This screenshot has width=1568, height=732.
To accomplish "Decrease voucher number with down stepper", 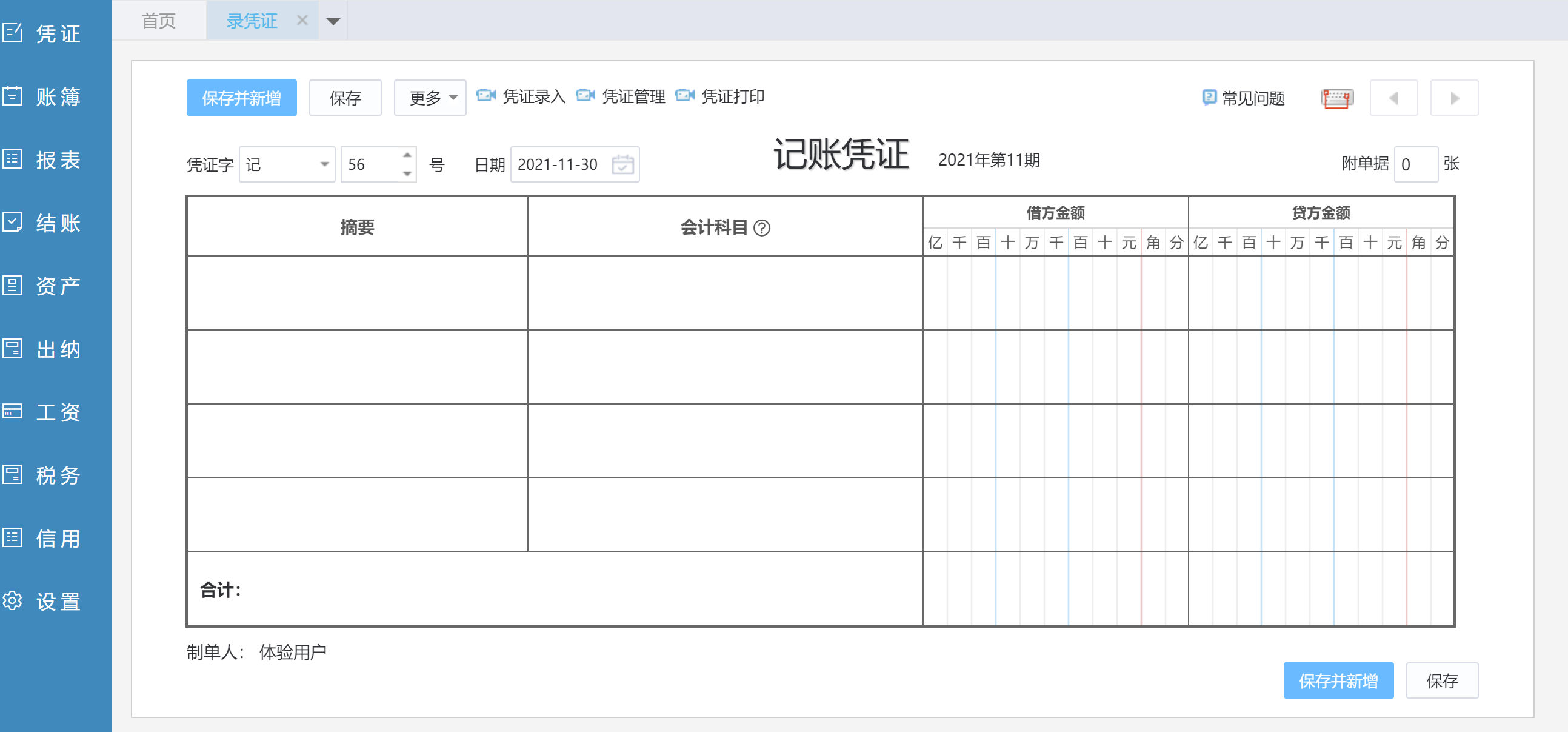I will 407,173.
